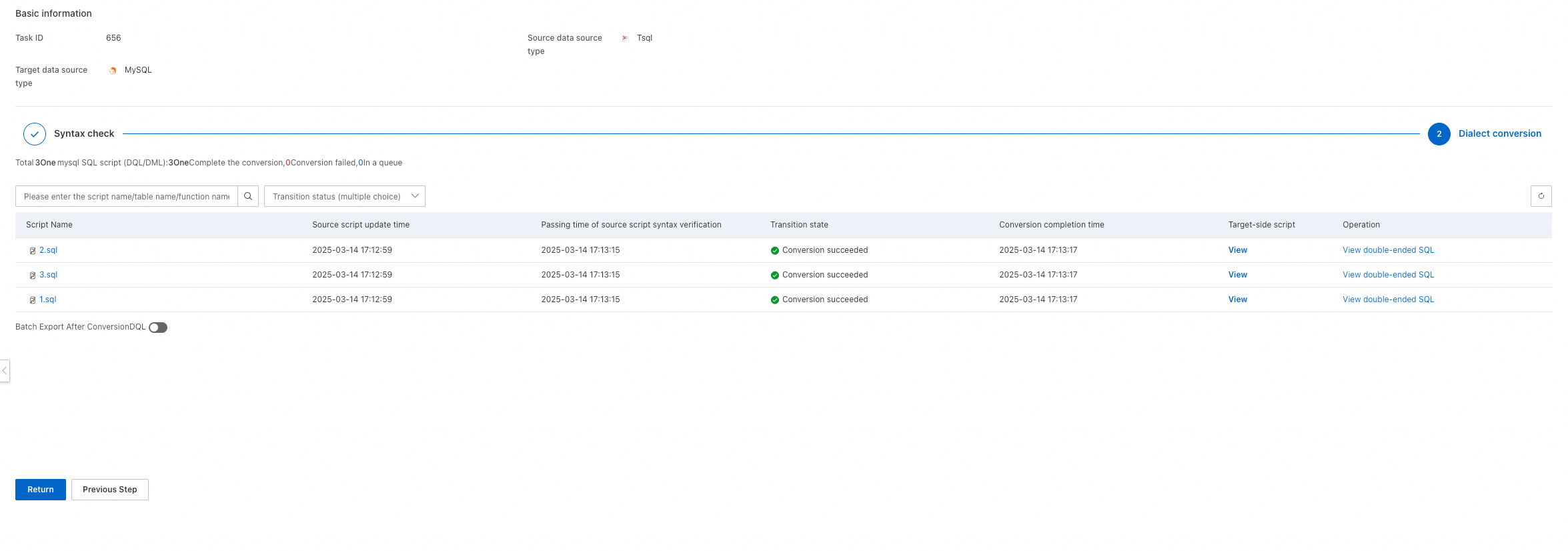View double-ended SQL for 1.sql
1568x551 pixels.
[x=1388, y=300]
